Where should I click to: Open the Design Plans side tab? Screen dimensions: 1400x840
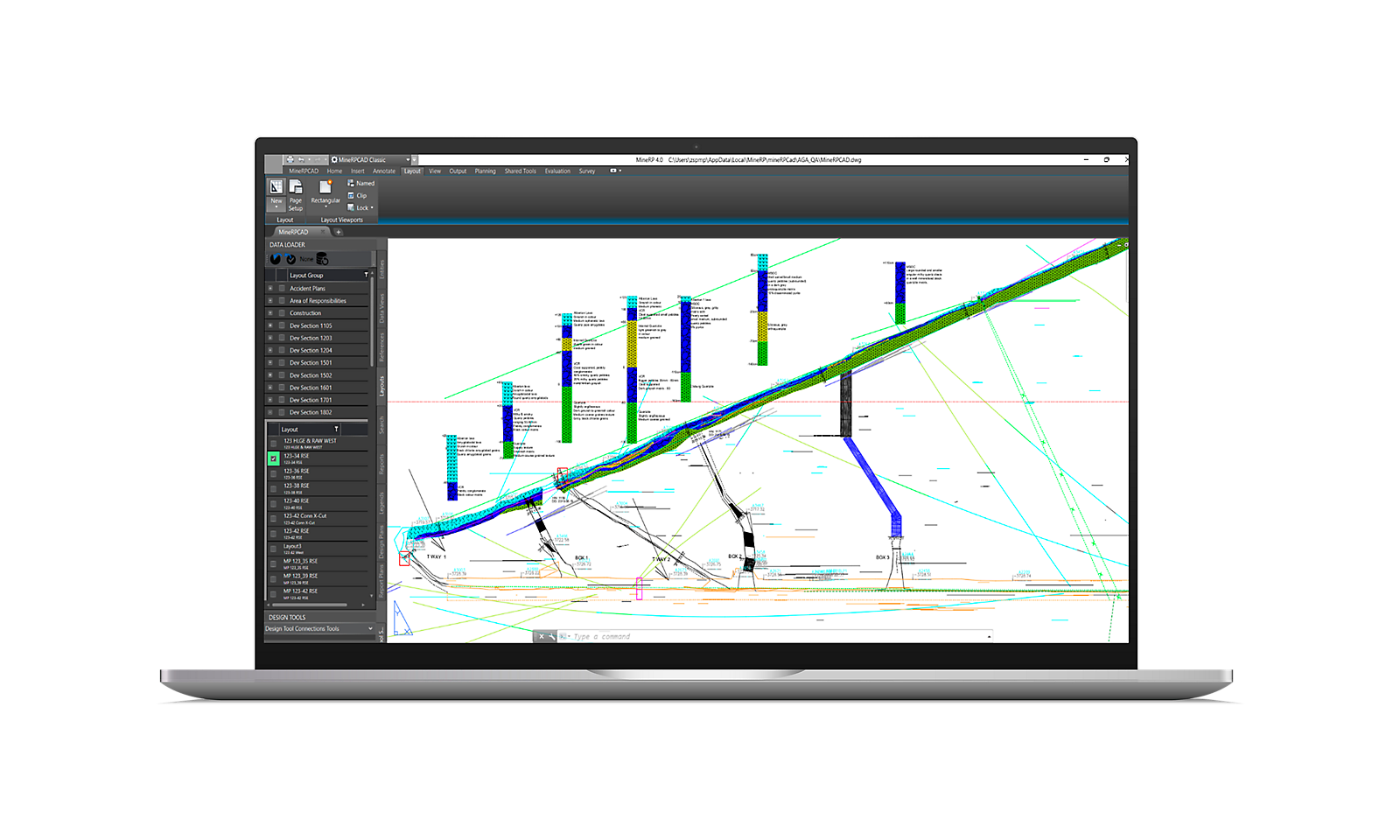381,542
